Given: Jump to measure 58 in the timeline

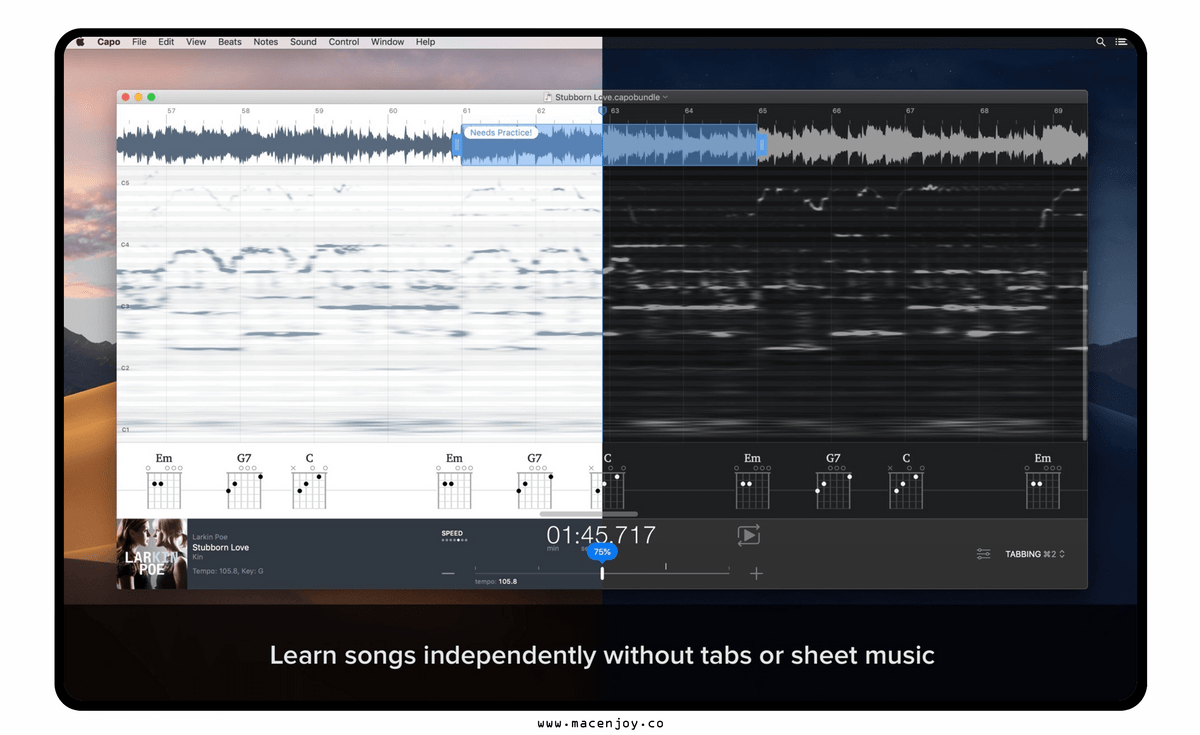Looking at the screenshot, I should [246, 110].
